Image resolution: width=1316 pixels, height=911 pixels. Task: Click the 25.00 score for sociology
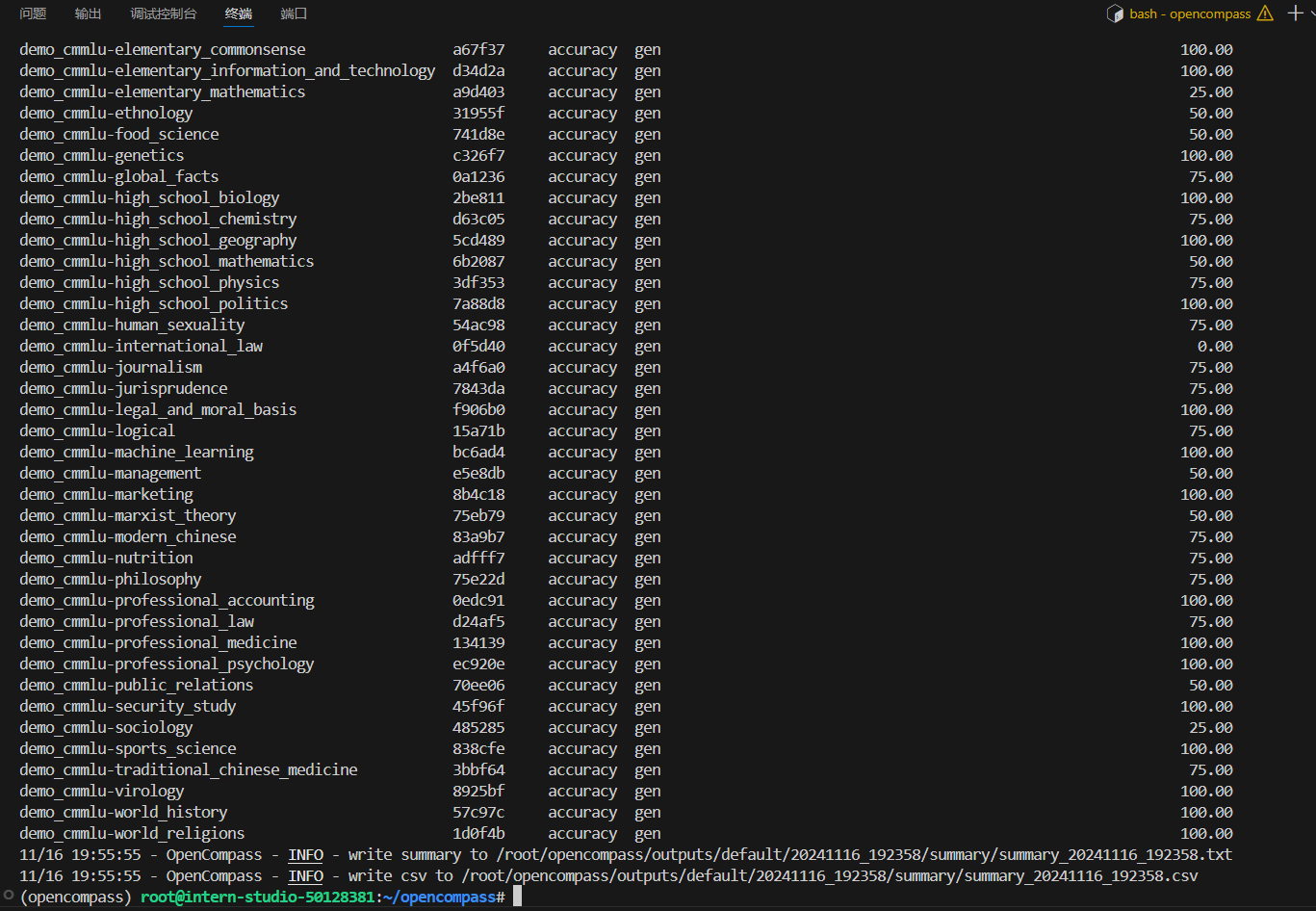(1211, 727)
